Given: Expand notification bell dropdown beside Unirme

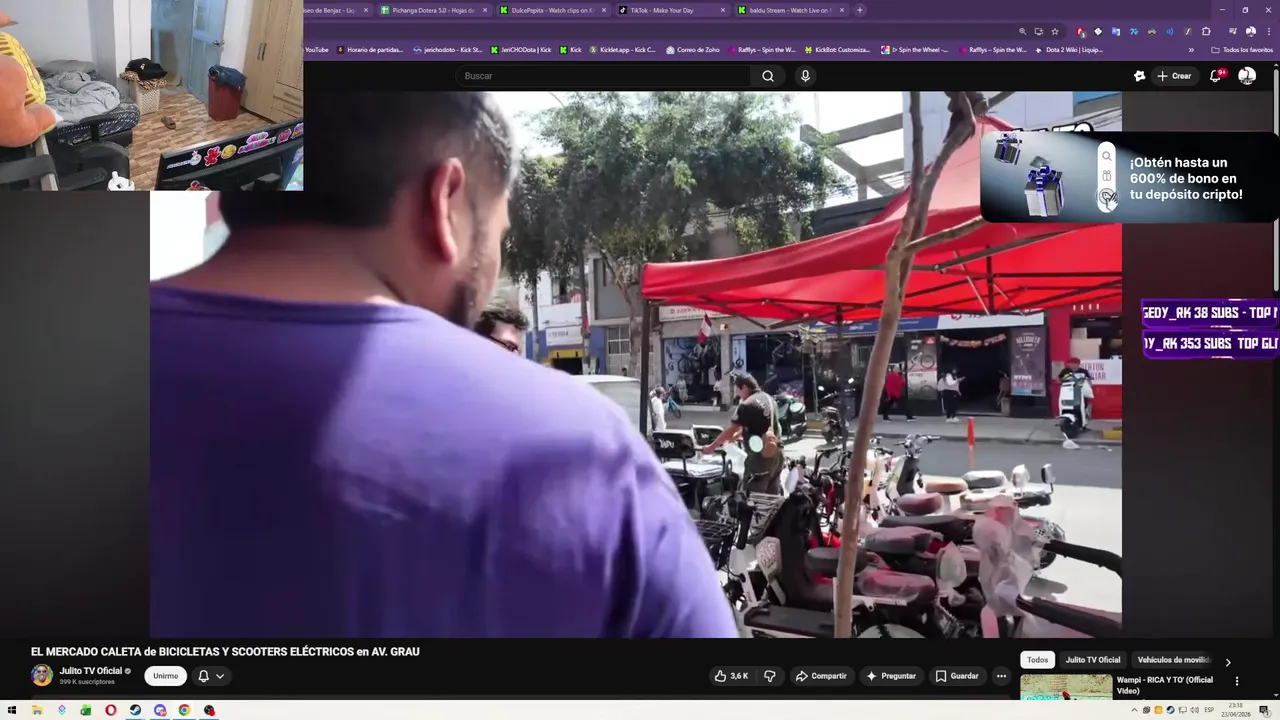Looking at the screenshot, I should 219,676.
